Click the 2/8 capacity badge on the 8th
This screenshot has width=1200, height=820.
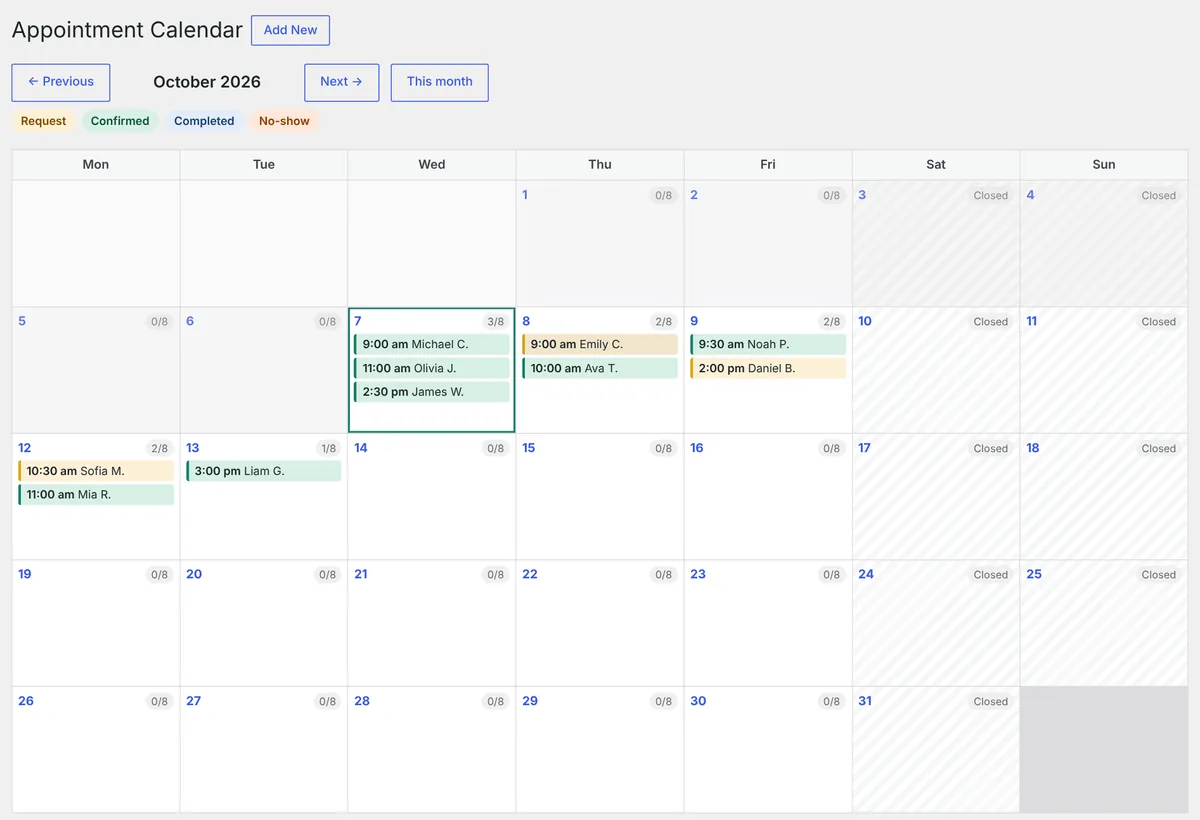(663, 322)
